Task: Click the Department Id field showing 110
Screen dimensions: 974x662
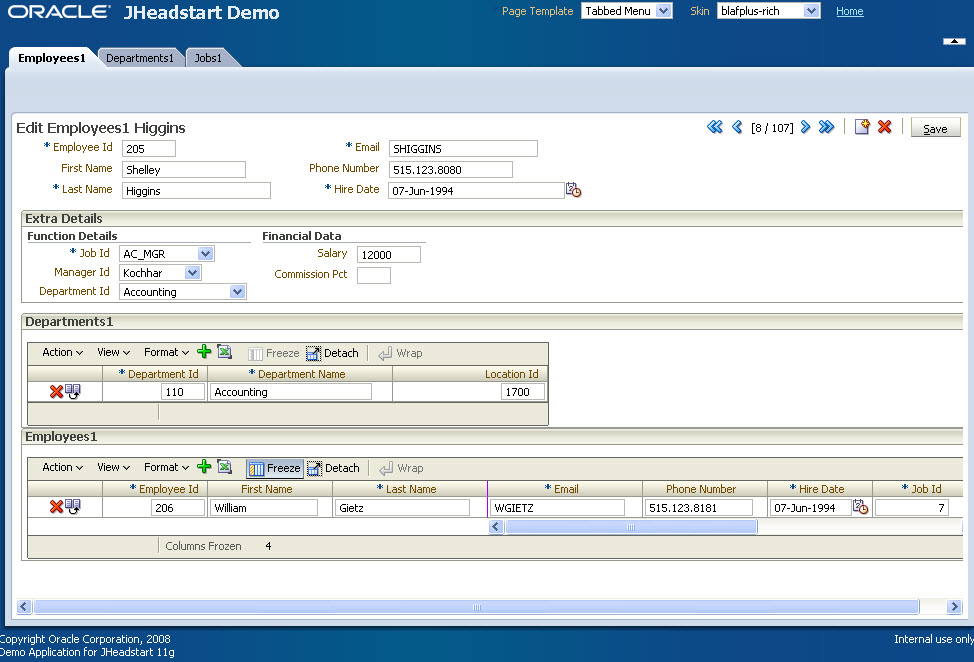Action: [183, 392]
